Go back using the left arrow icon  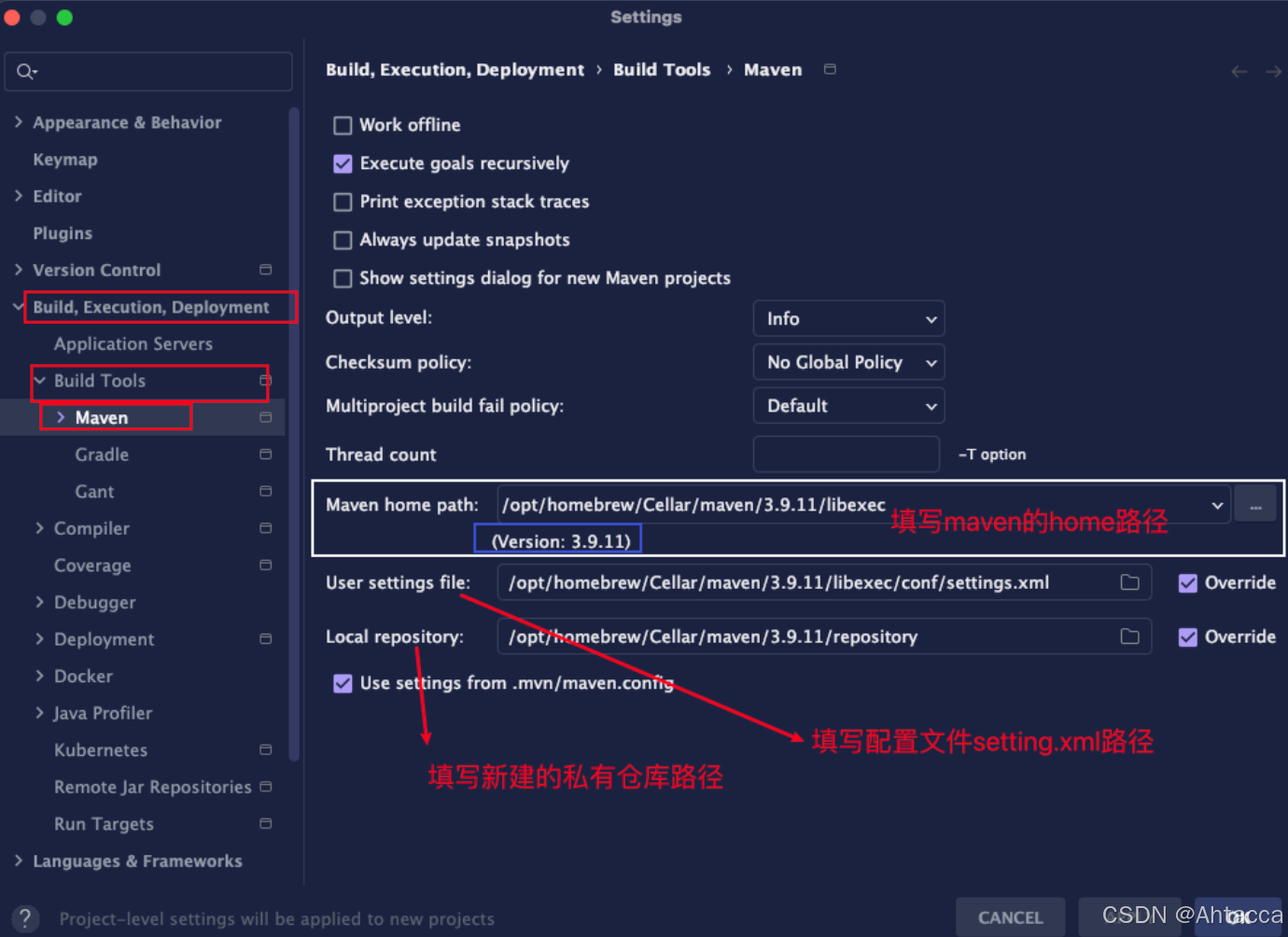1239,72
